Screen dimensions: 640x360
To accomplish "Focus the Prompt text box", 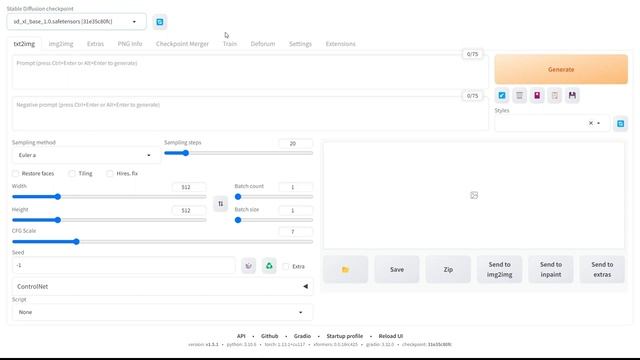I will [250, 72].
